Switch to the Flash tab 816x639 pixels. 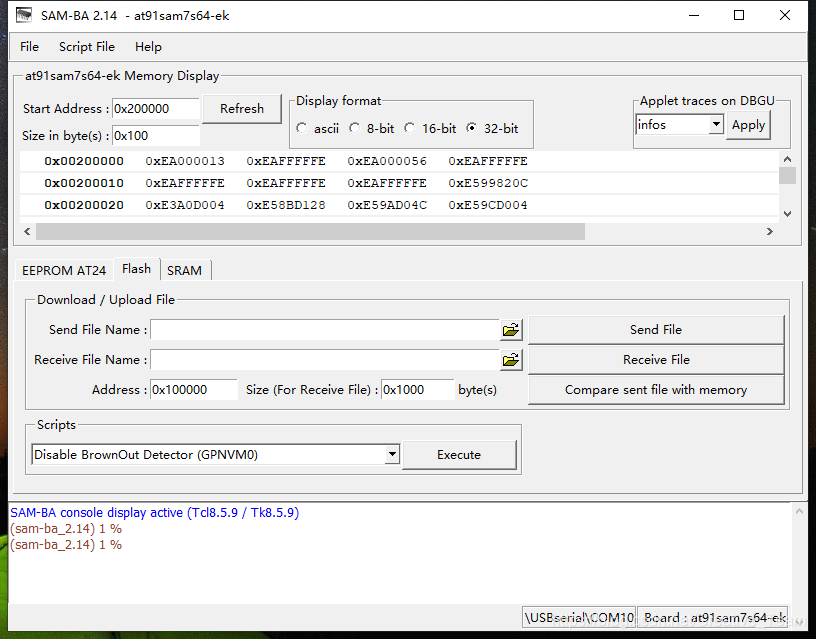(136, 269)
